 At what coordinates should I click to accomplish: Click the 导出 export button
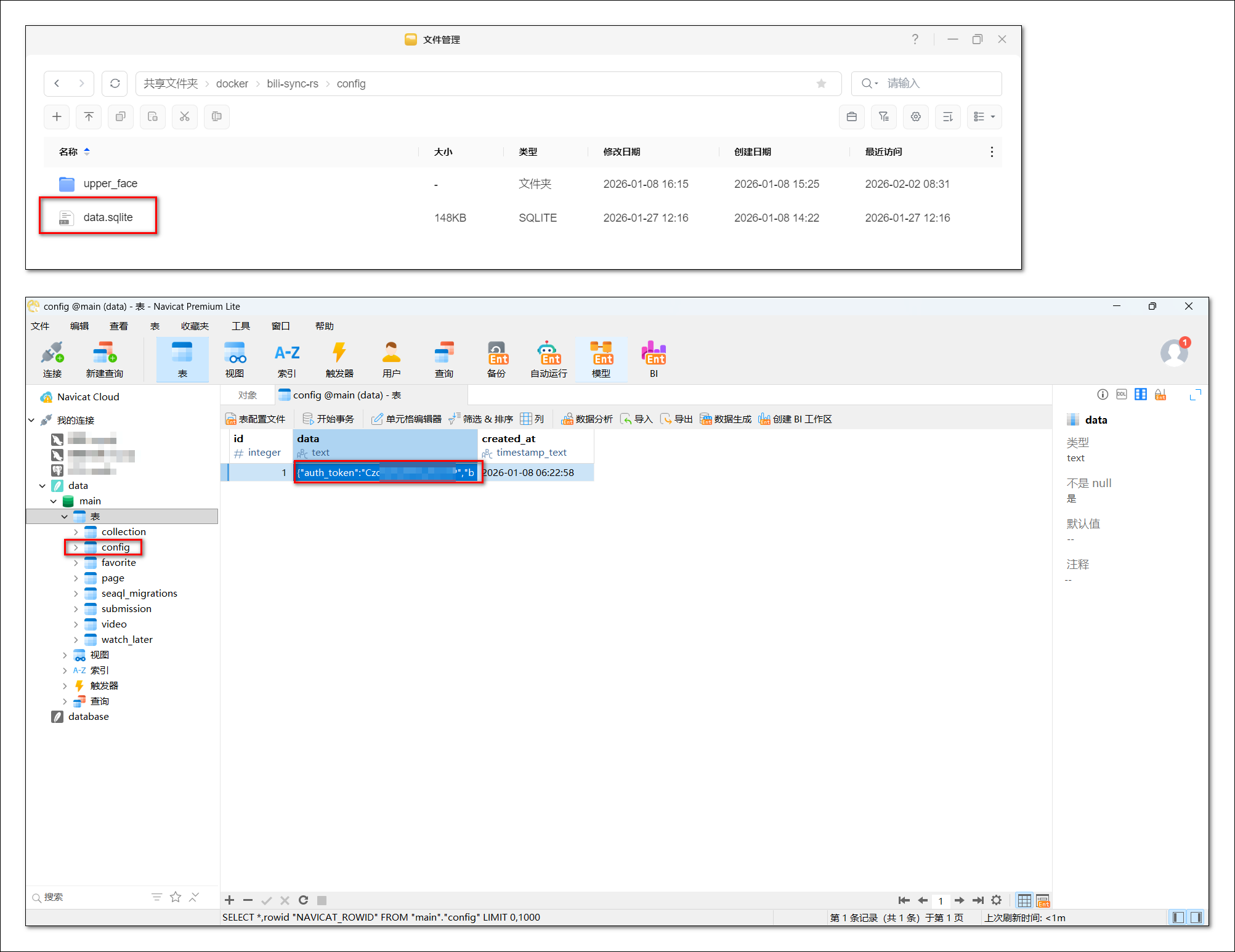click(x=676, y=419)
